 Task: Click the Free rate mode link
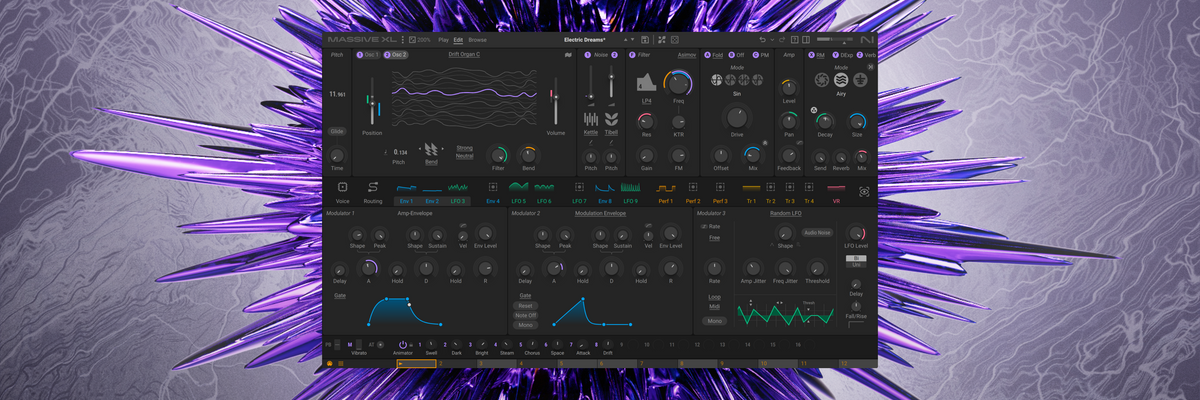coord(714,238)
